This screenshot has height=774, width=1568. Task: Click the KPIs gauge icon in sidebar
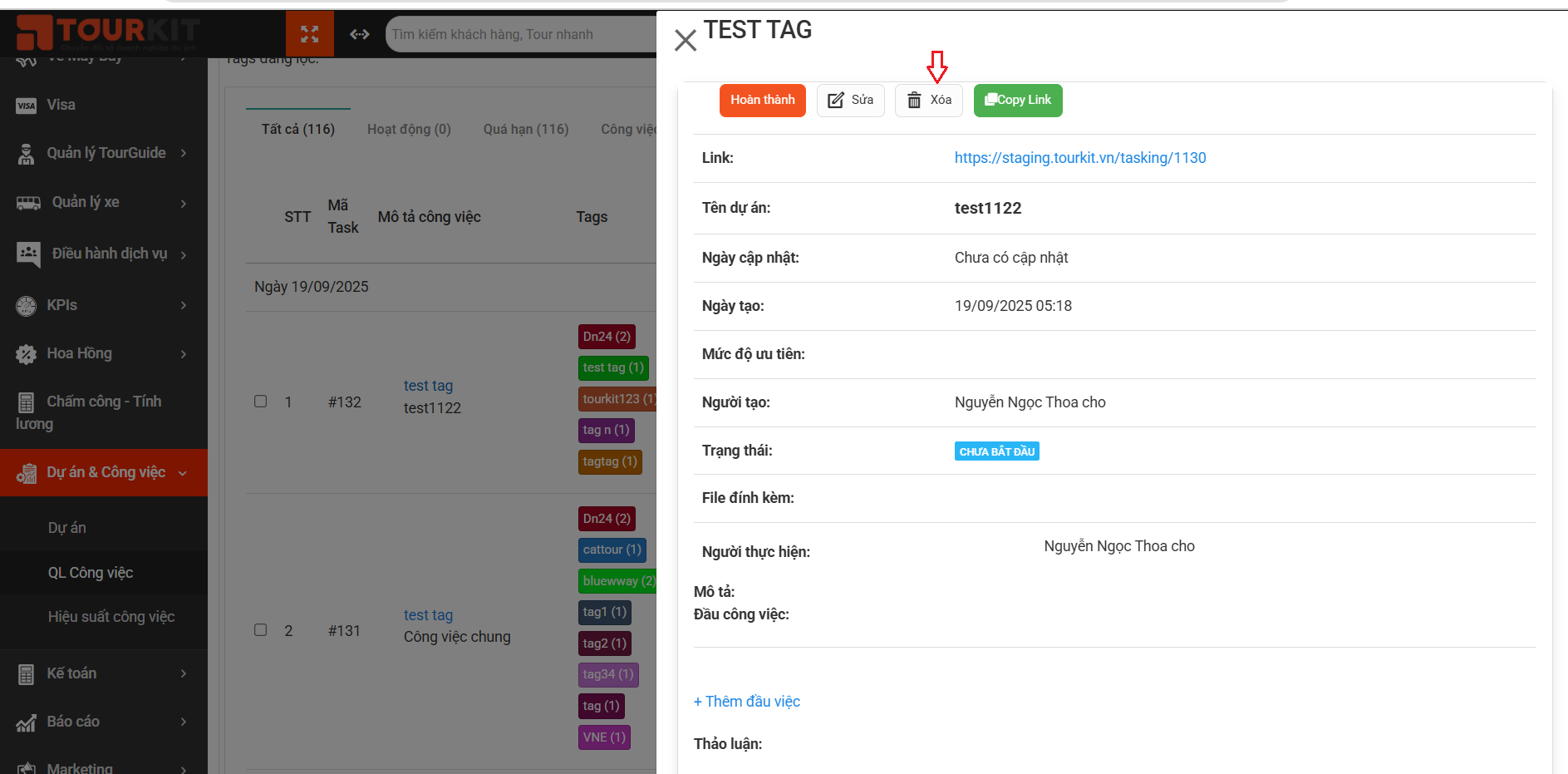pyautogui.click(x=27, y=306)
